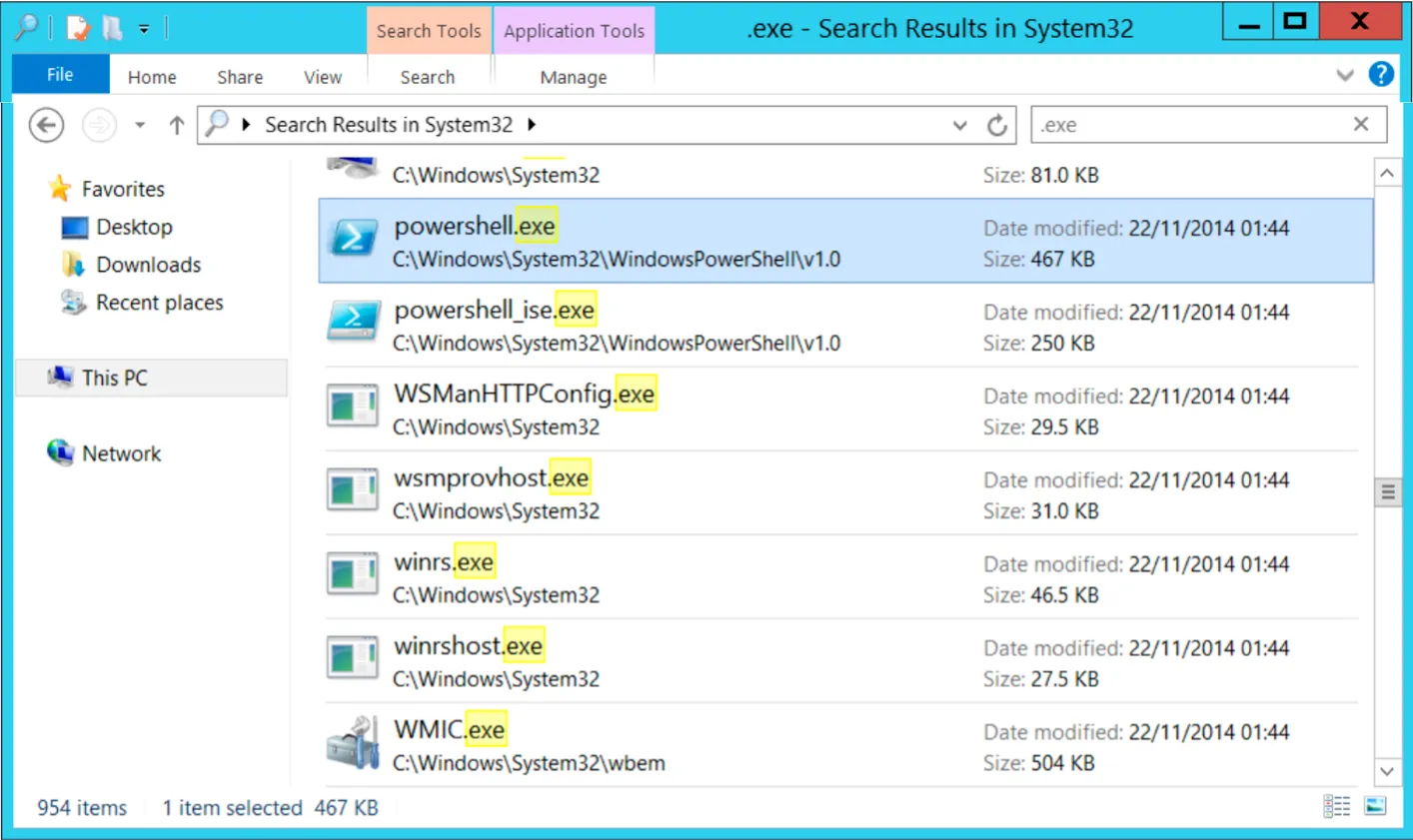This screenshot has width=1413, height=840.
Task: Open the address bar history dropdown
Action: pyautogui.click(x=960, y=125)
